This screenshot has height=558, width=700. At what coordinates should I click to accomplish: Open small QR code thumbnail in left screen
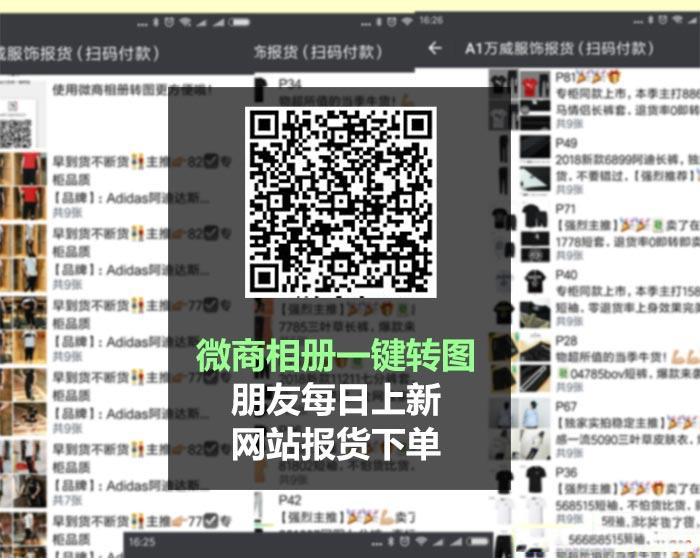(16, 133)
